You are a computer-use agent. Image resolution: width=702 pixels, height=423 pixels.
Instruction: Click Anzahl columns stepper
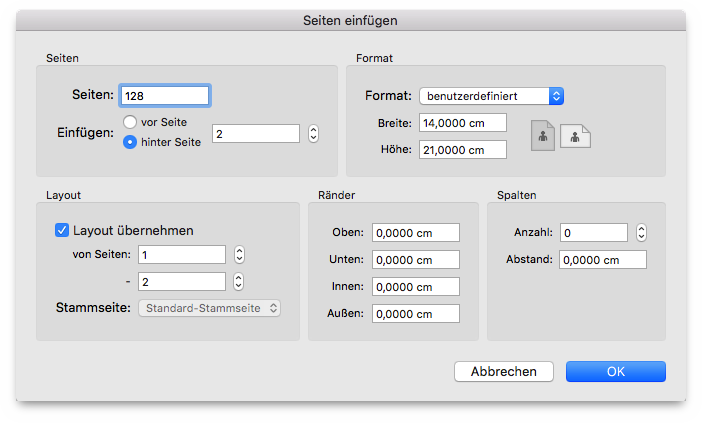pos(641,232)
